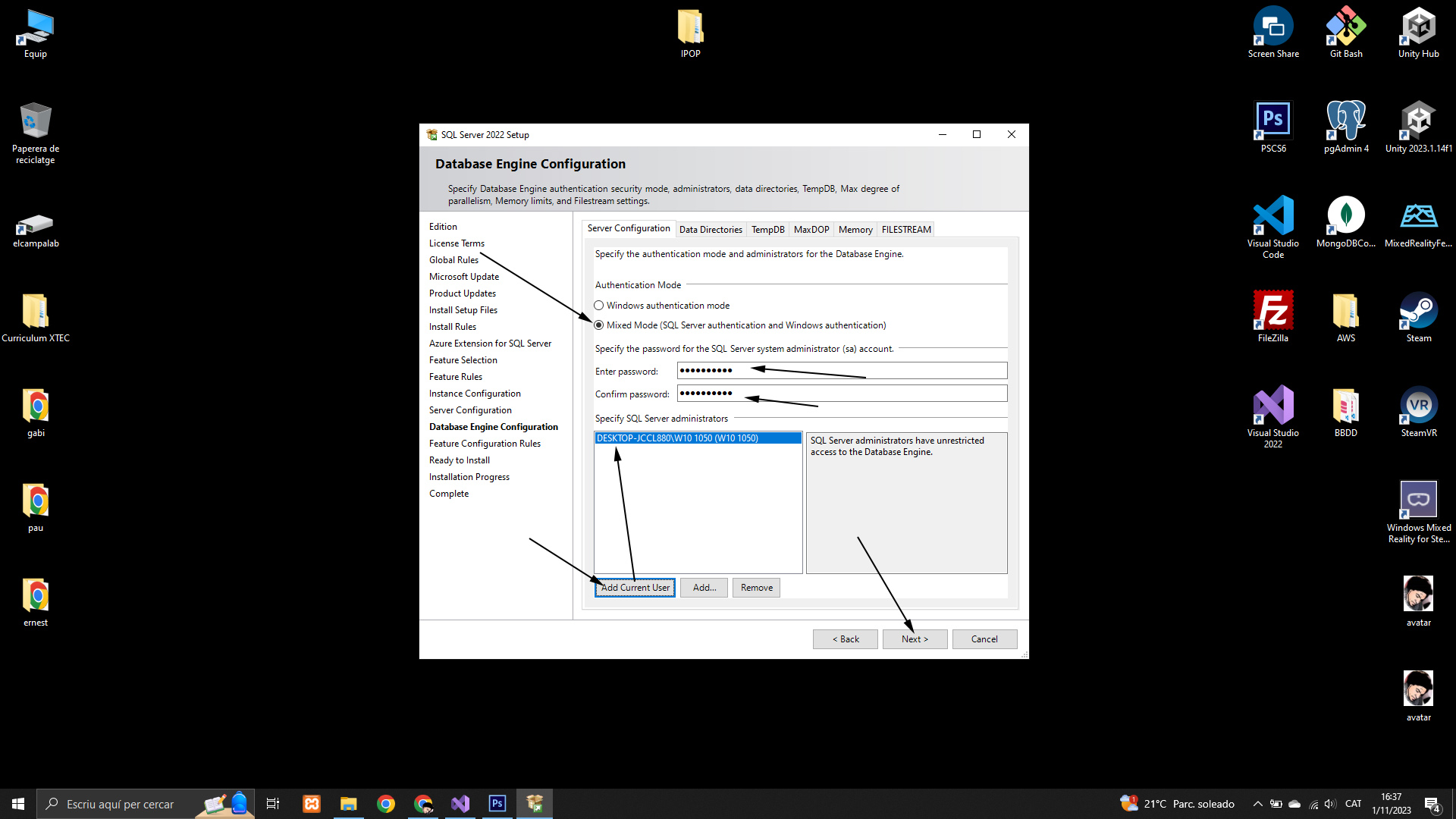This screenshot has height=819, width=1456.
Task: Click the Enter password field
Action: pyautogui.click(x=842, y=371)
